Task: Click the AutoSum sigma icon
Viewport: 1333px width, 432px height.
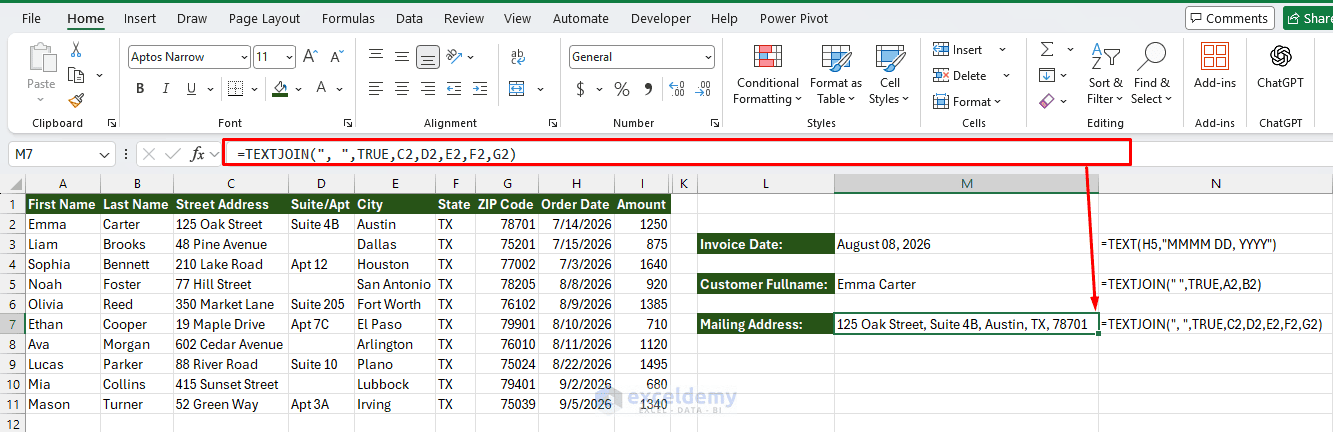Action: tap(1047, 49)
